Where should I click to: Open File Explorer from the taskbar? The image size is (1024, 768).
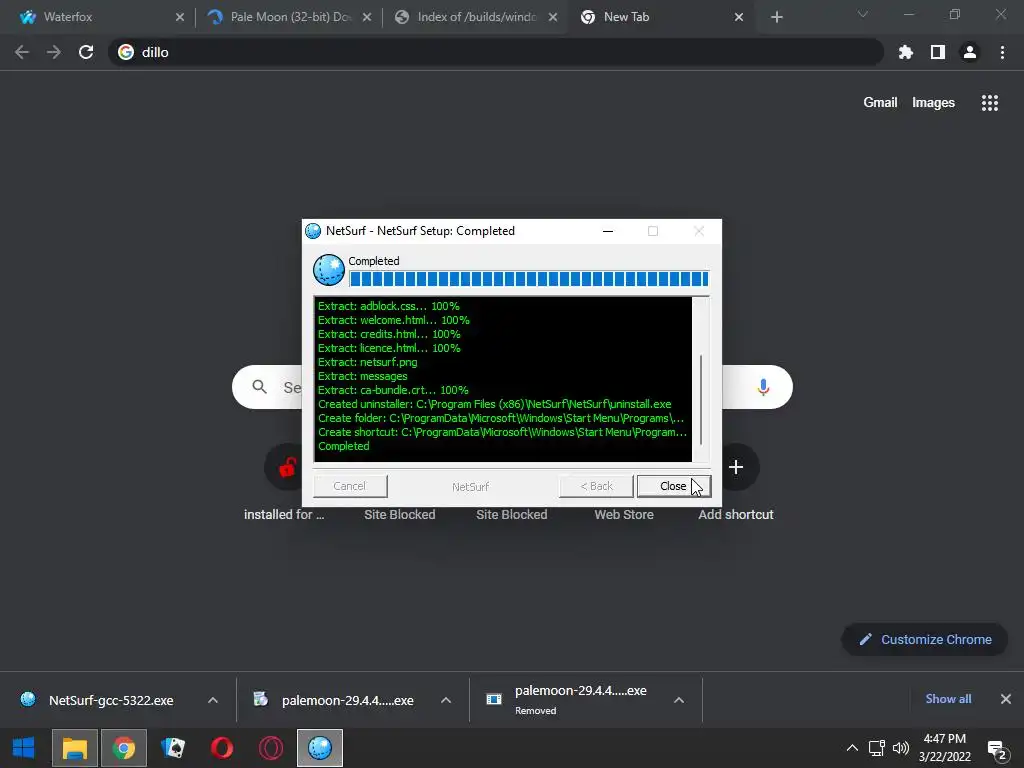click(74, 748)
